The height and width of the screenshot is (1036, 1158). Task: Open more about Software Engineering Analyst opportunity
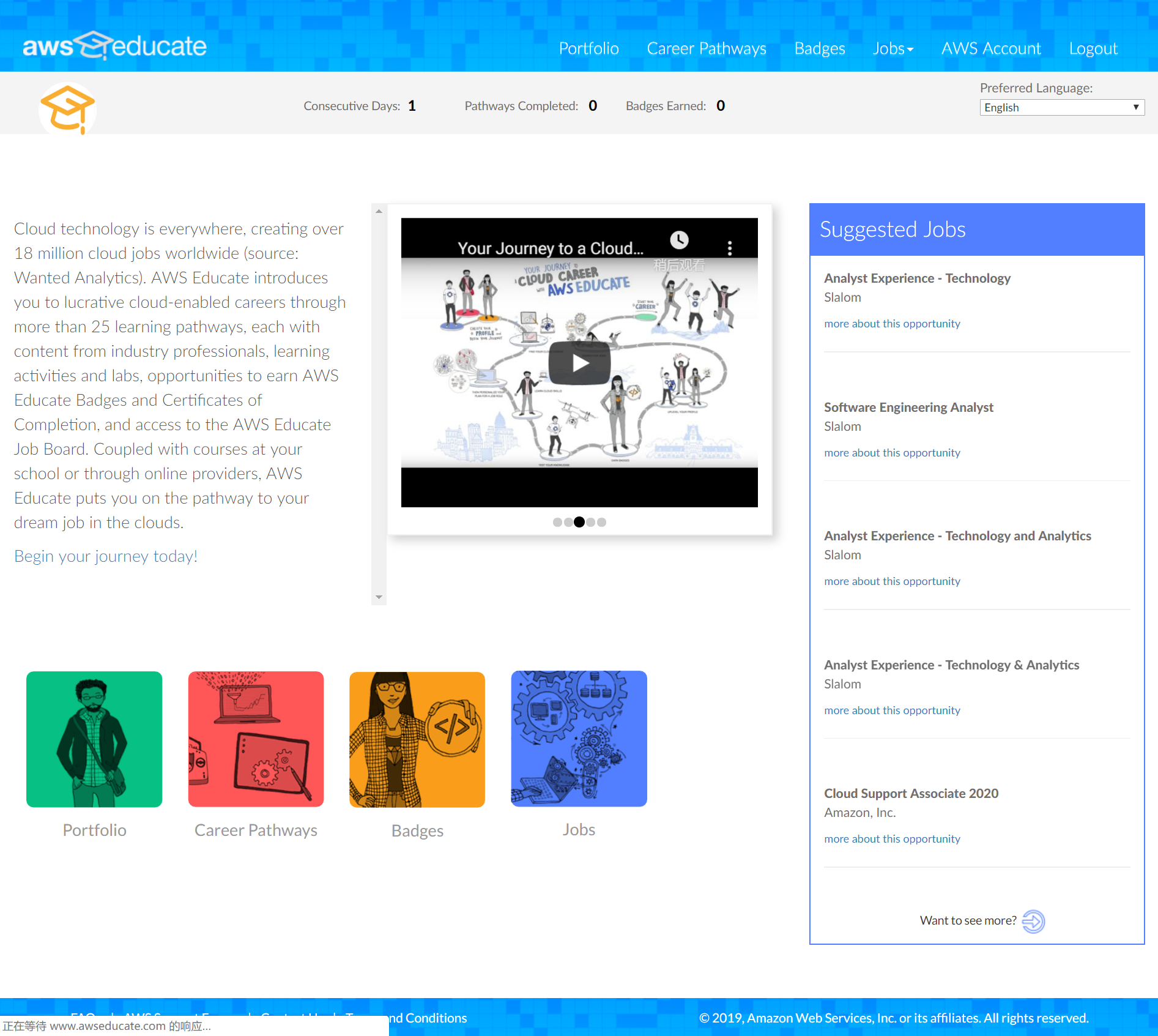click(x=892, y=452)
